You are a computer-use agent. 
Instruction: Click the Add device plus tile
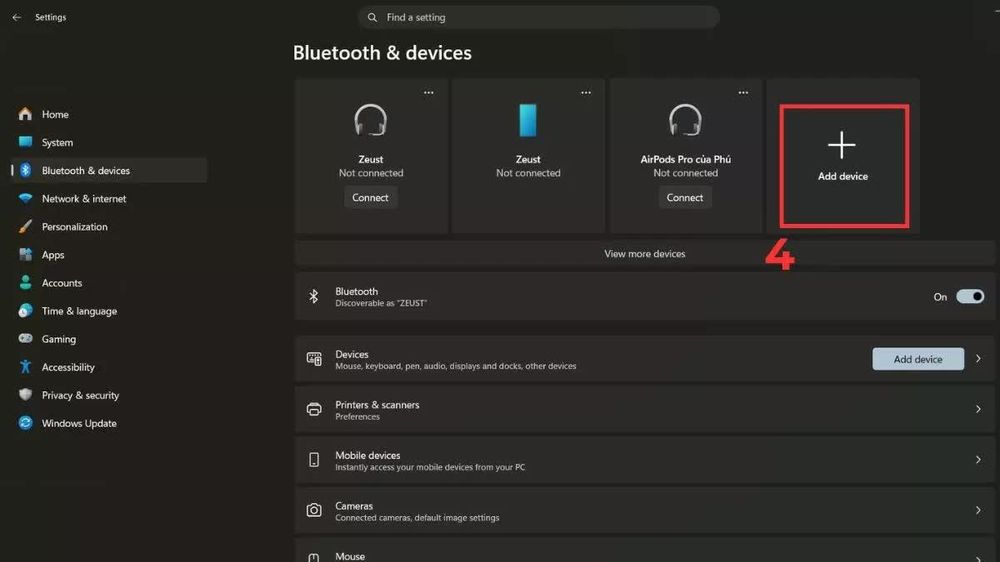click(843, 157)
